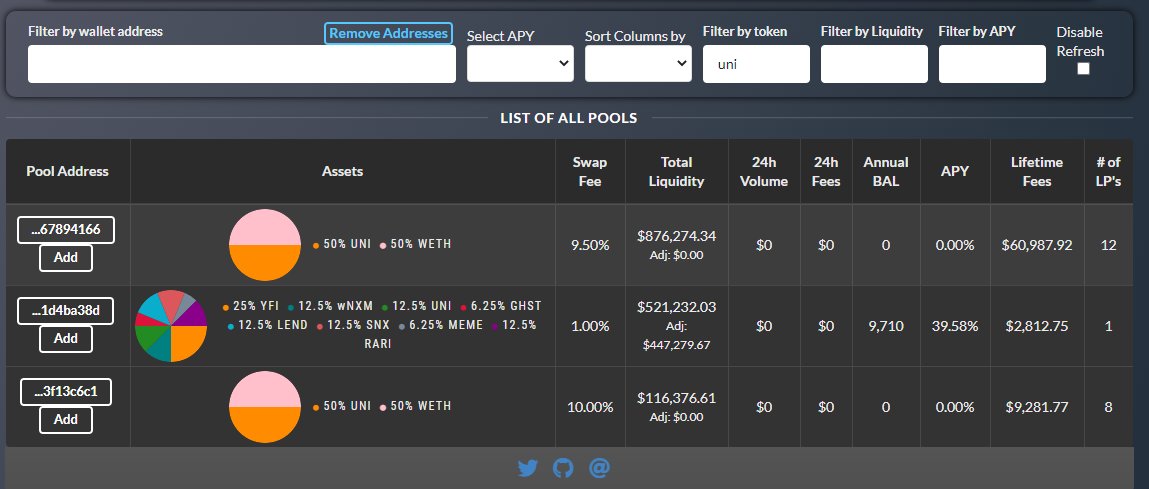
Task: Click the Annual BAL column header
Action: tap(886, 171)
